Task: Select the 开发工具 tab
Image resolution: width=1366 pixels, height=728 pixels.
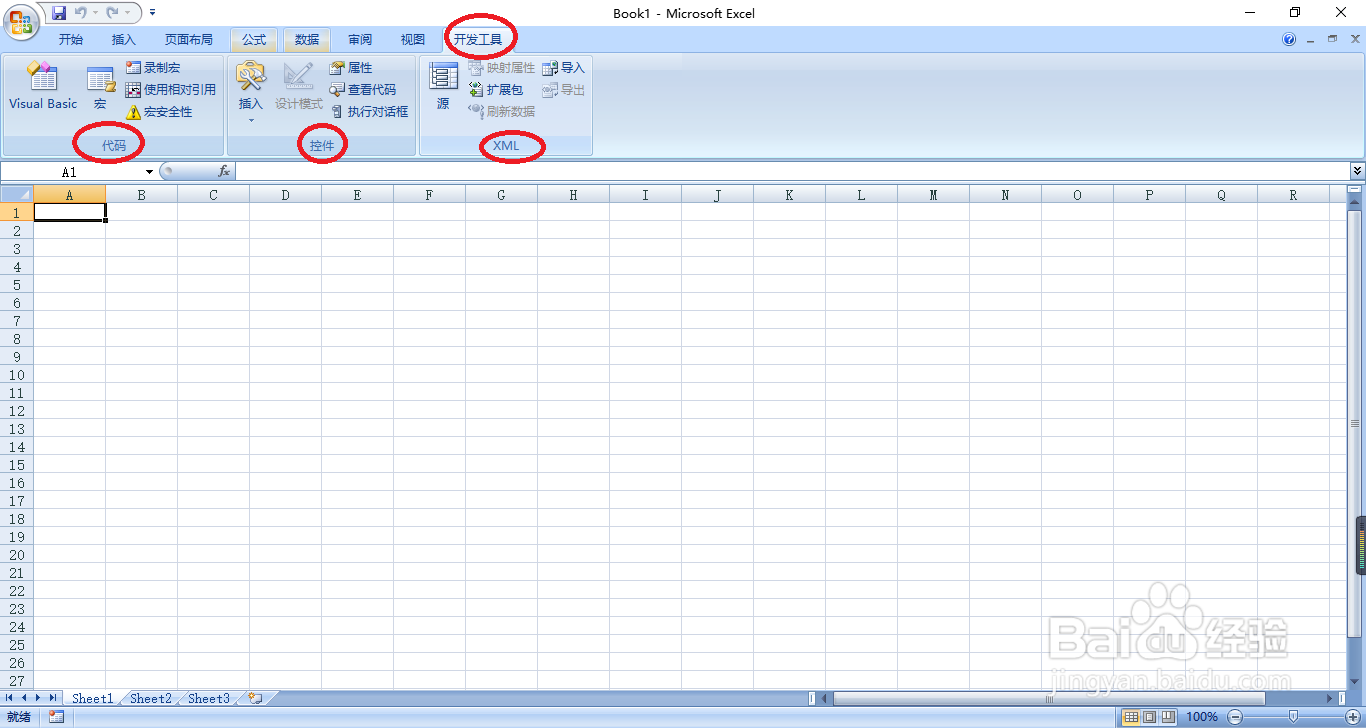Action: pyautogui.click(x=478, y=40)
